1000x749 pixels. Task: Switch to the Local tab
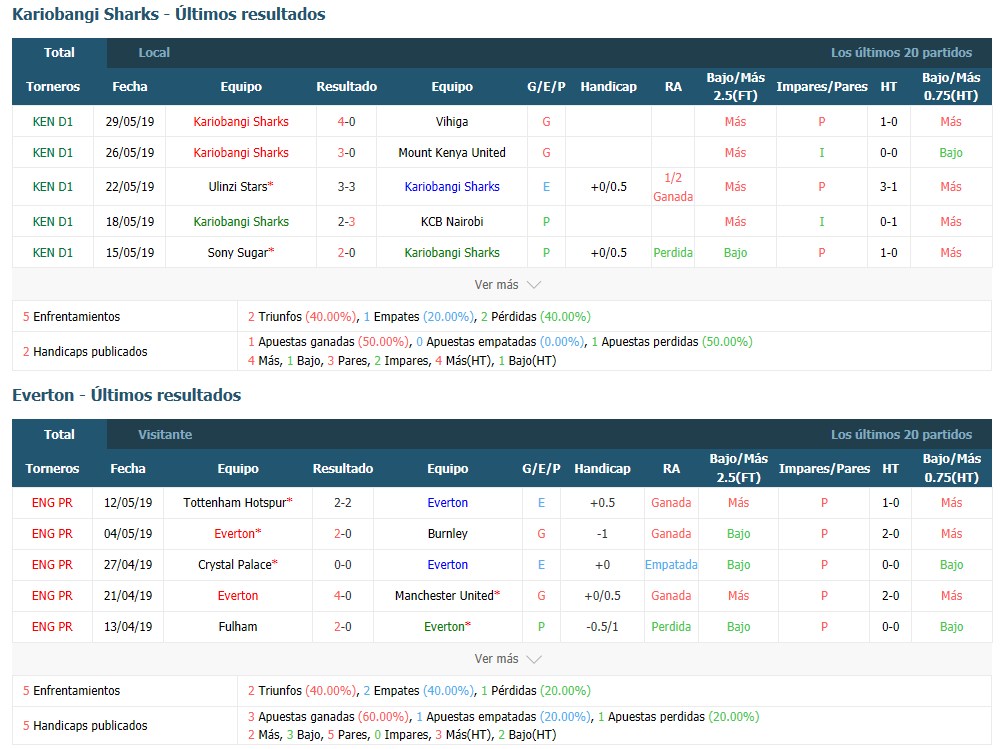tap(154, 53)
